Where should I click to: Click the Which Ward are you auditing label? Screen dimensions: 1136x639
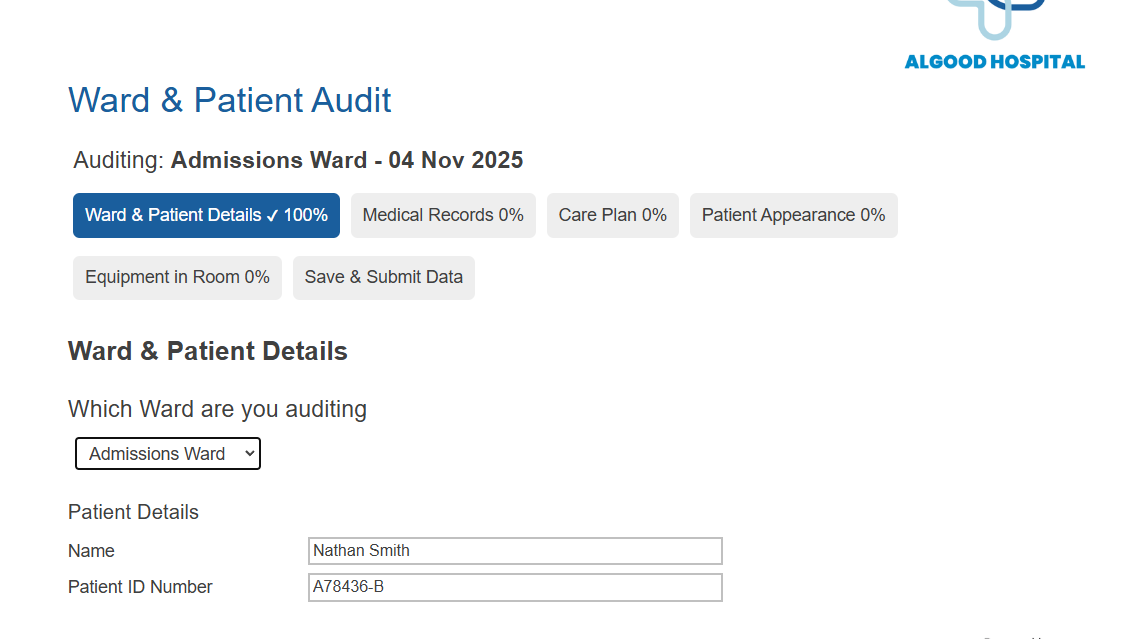217,409
